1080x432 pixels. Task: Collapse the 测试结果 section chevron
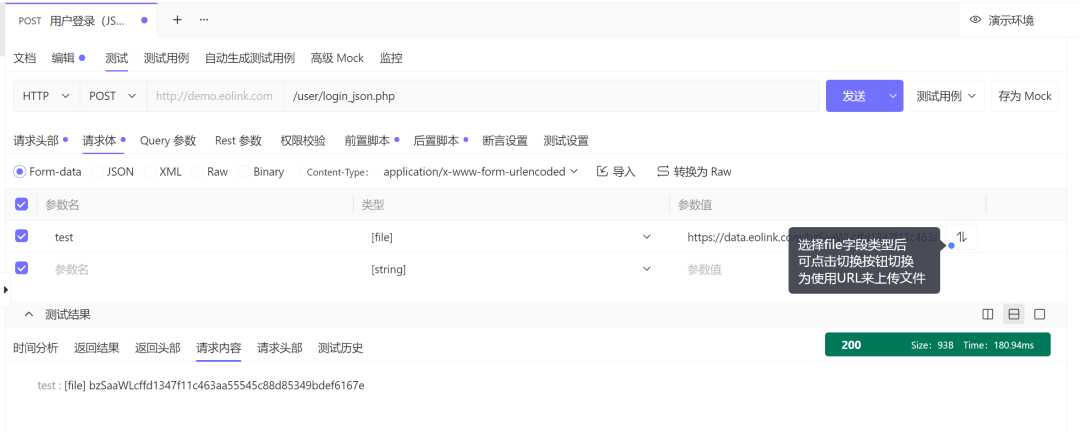29,314
